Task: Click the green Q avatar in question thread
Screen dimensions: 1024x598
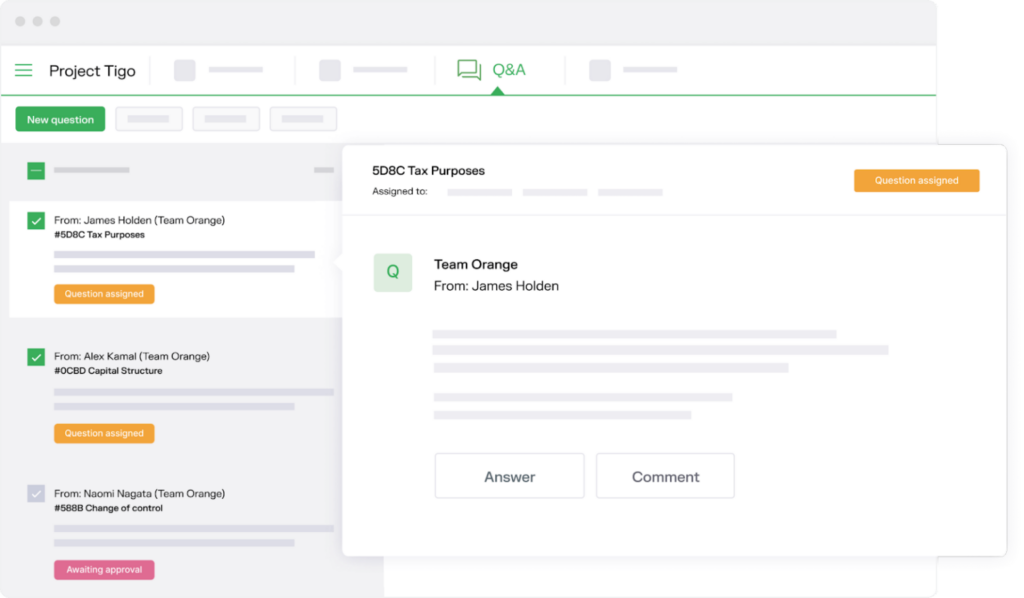Action: 392,273
